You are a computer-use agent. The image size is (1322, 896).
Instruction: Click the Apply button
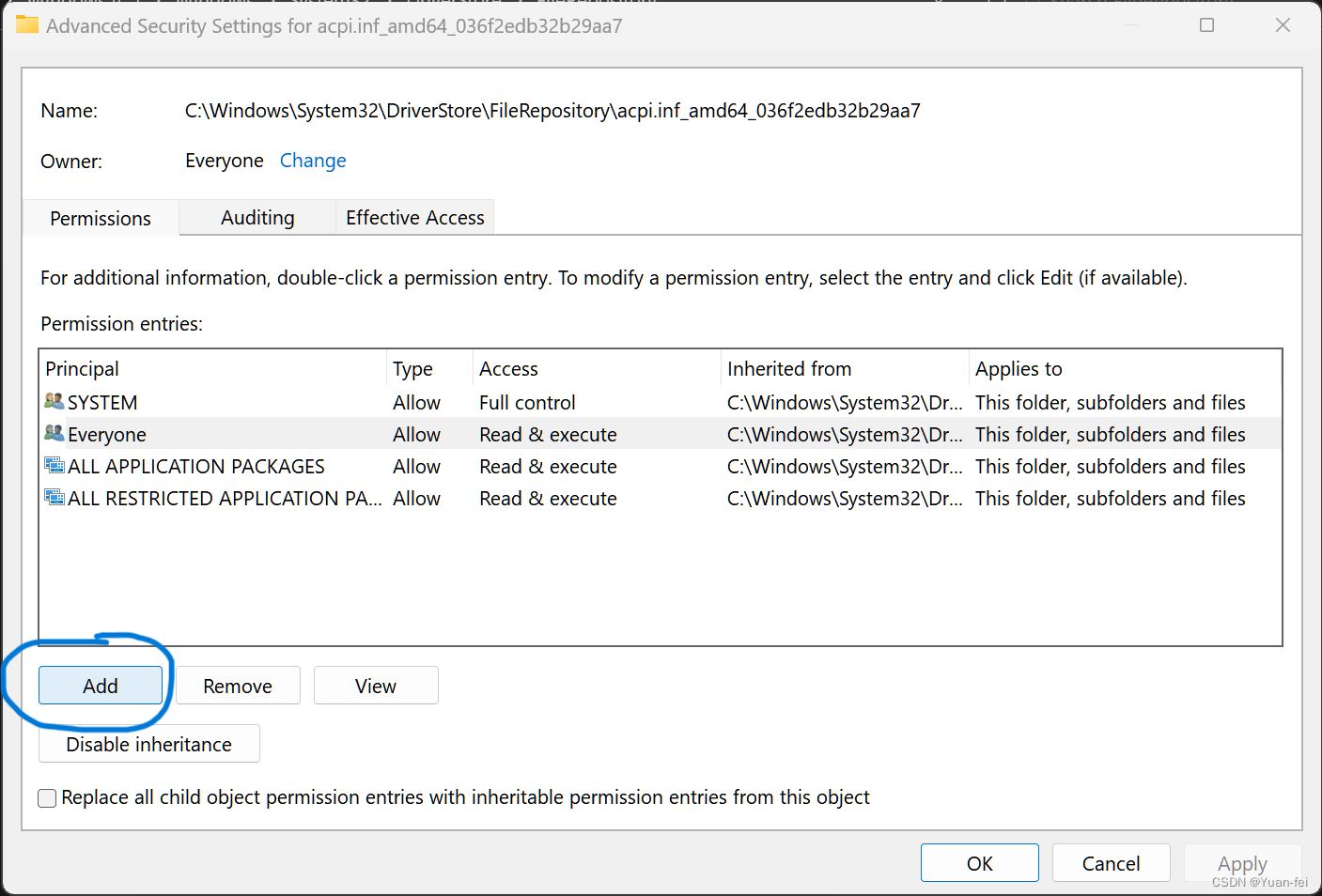[x=1242, y=862]
